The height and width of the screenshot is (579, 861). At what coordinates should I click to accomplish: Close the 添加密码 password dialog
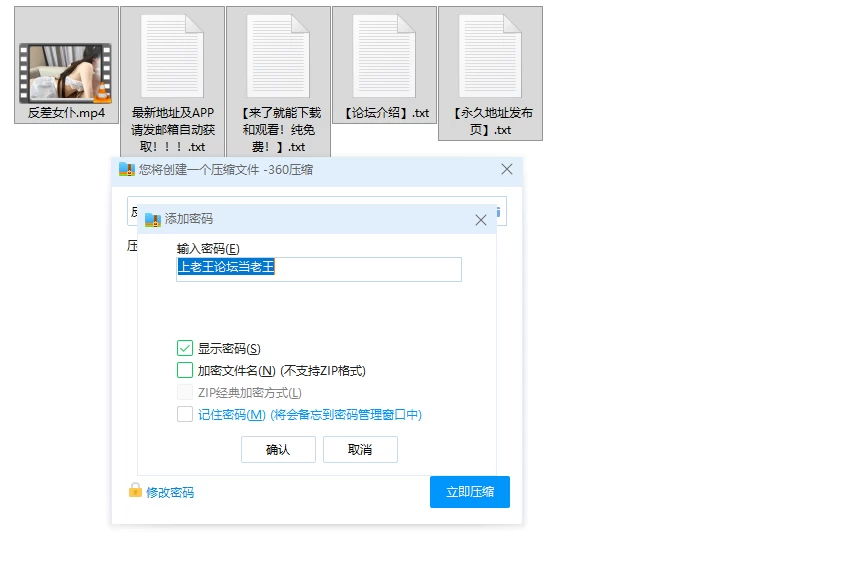[481, 220]
